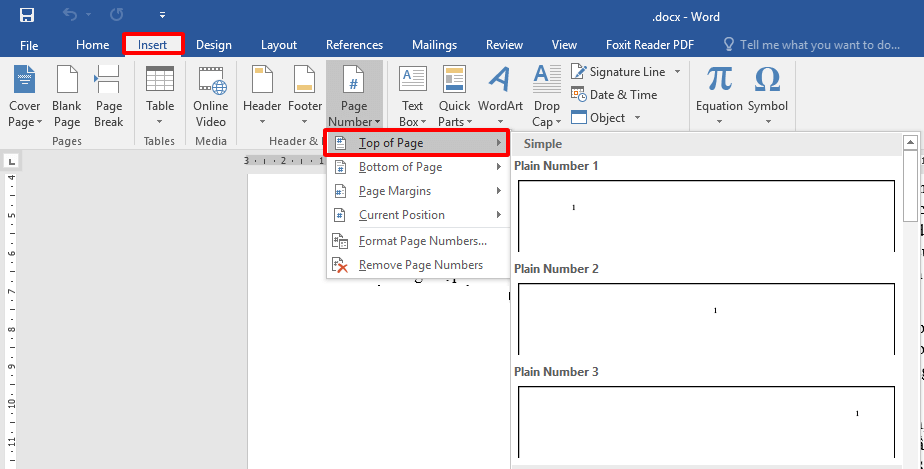Click the tab selector button beside ruler
This screenshot has height=469, width=924.
point(12,160)
